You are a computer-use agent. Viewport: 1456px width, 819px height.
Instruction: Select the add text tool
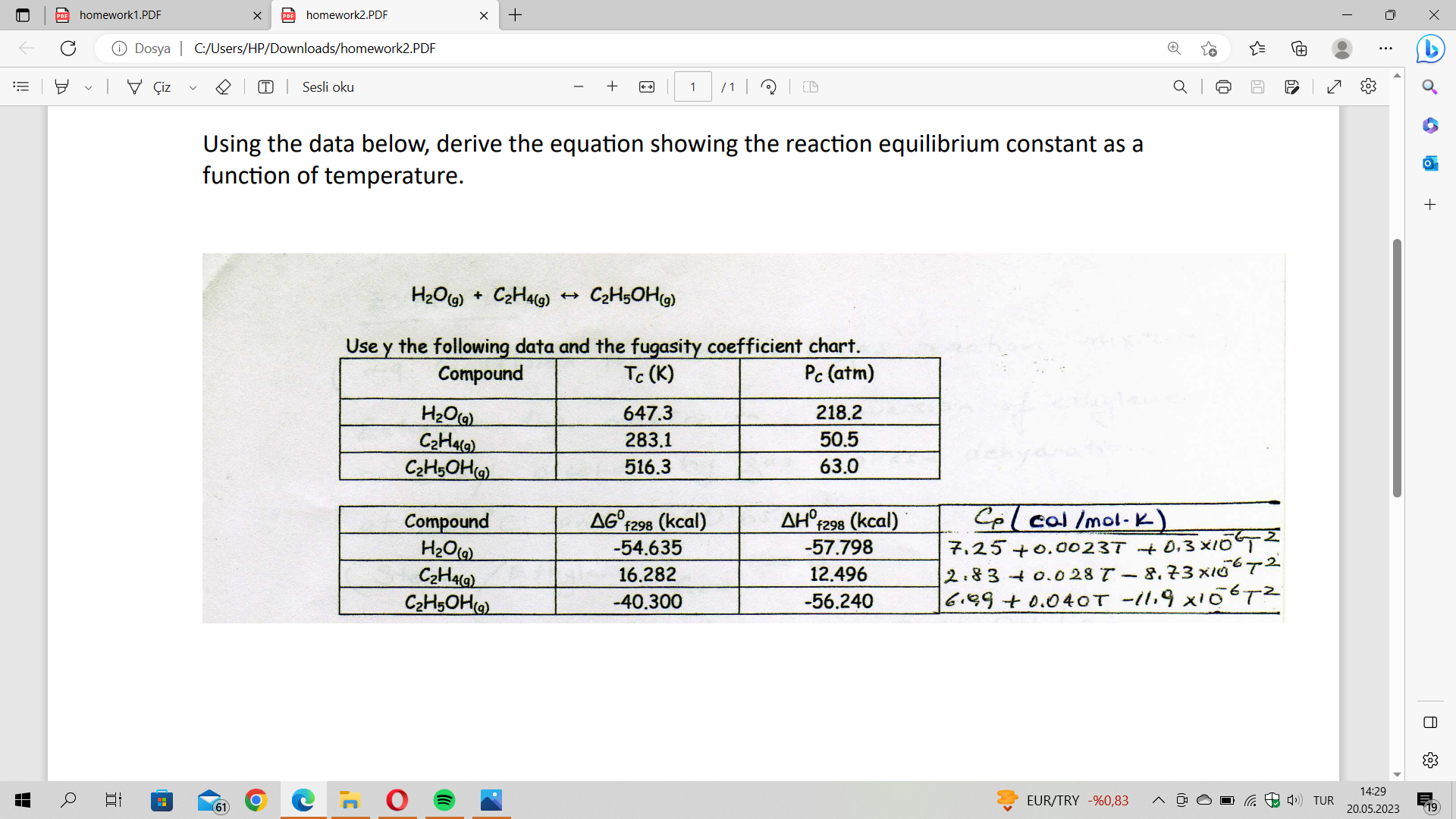pyautogui.click(x=265, y=86)
